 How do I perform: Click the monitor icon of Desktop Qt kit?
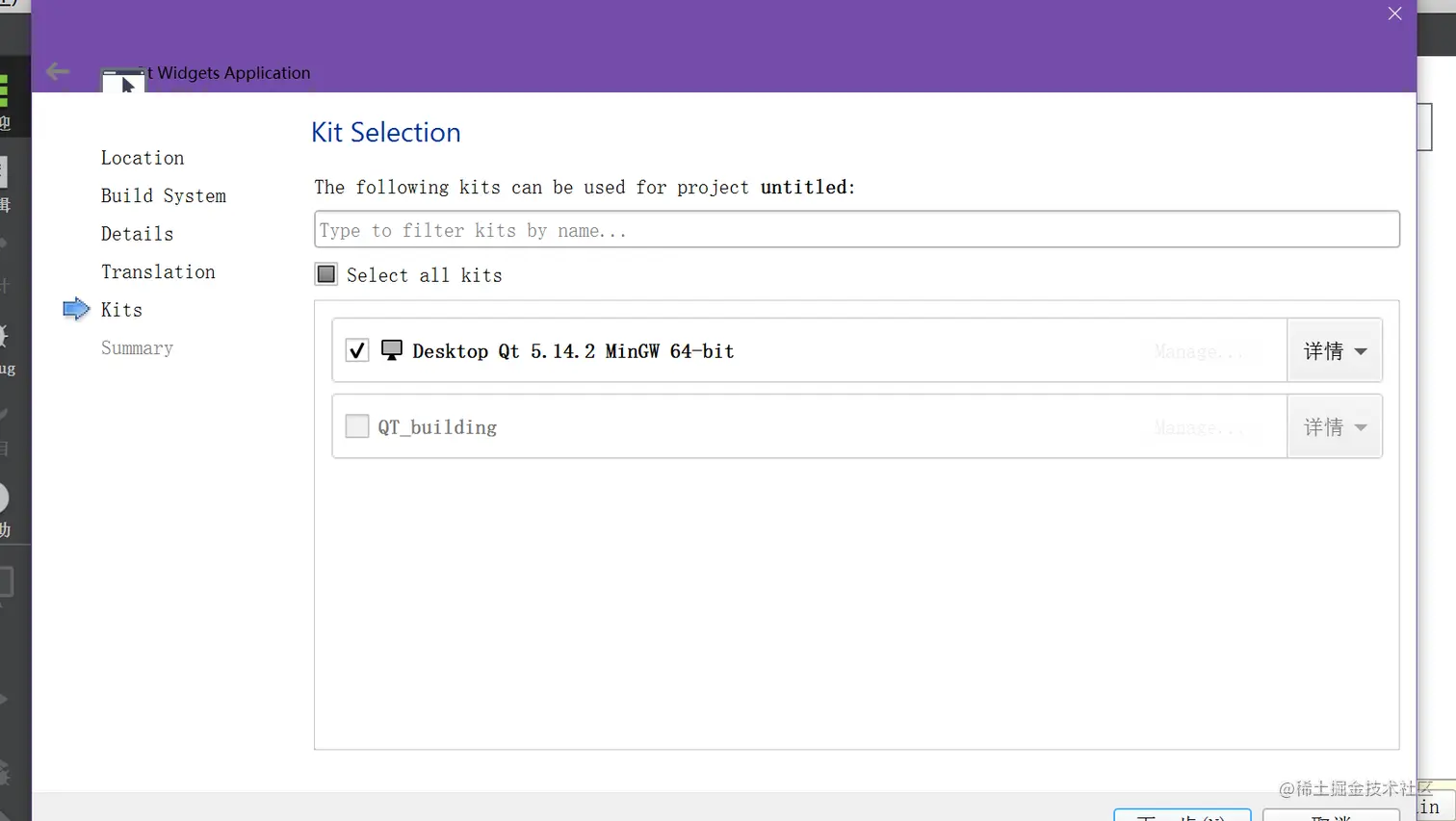pos(391,350)
